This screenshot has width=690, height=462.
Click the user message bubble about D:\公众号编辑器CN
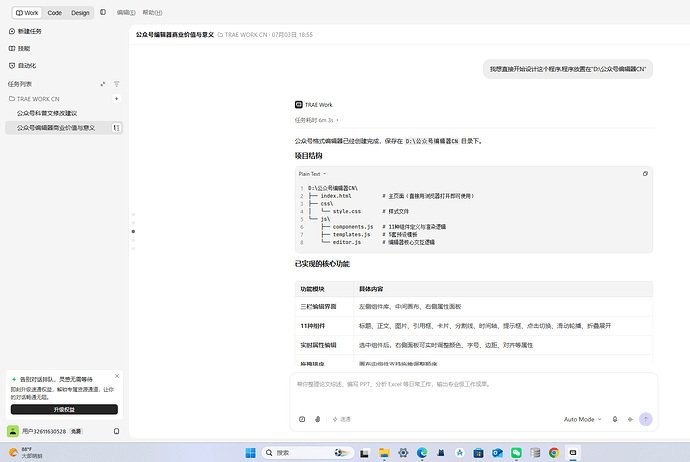pos(568,69)
